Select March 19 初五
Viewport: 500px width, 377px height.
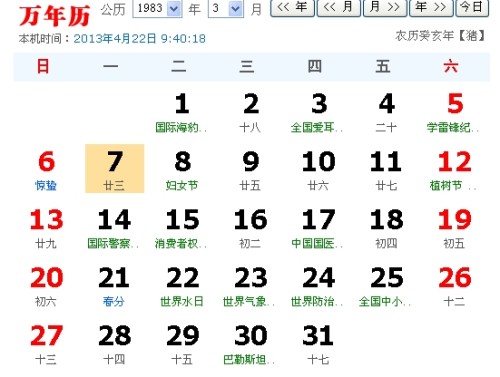click(x=454, y=228)
